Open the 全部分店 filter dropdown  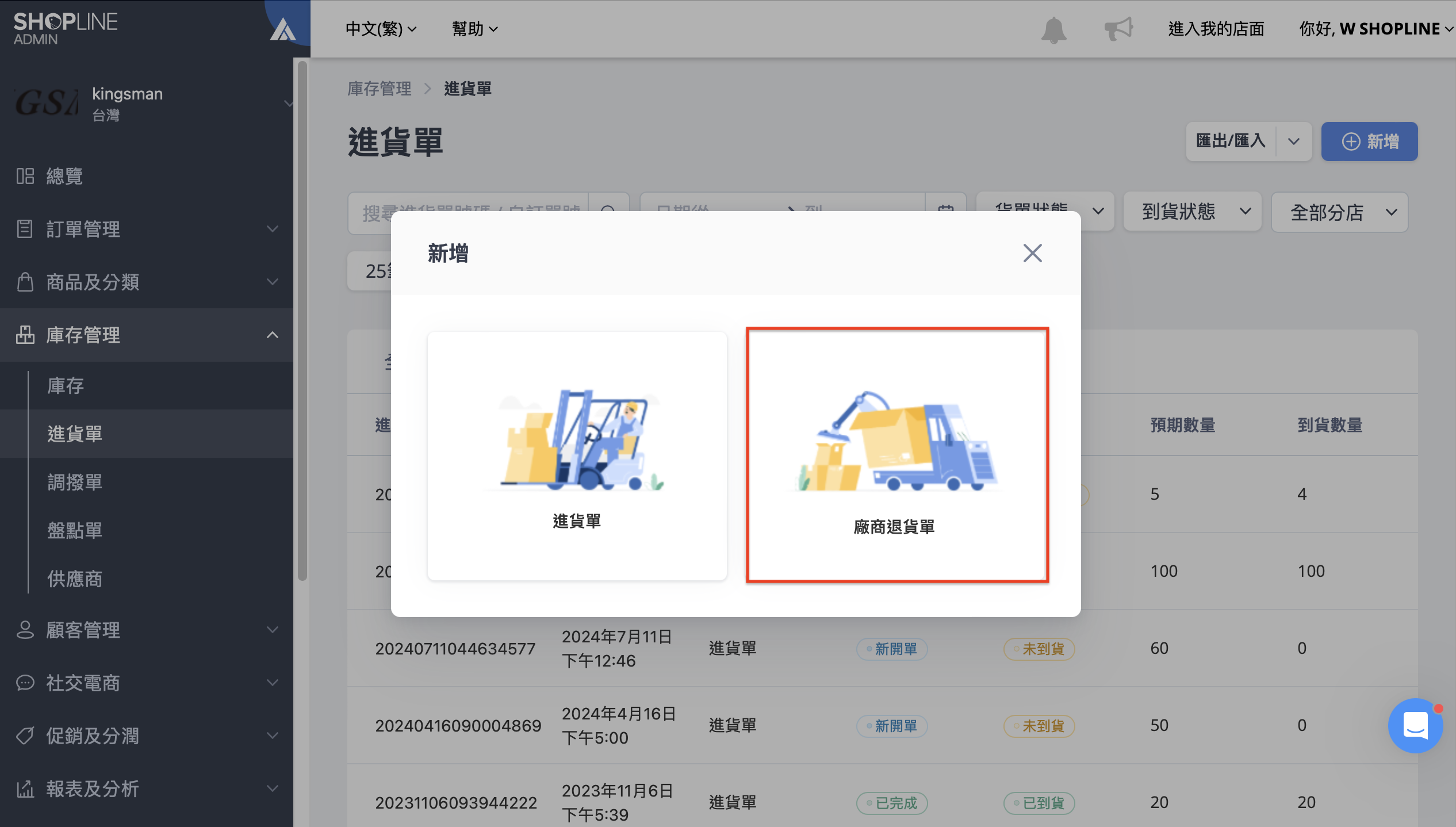[x=1340, y=212]
